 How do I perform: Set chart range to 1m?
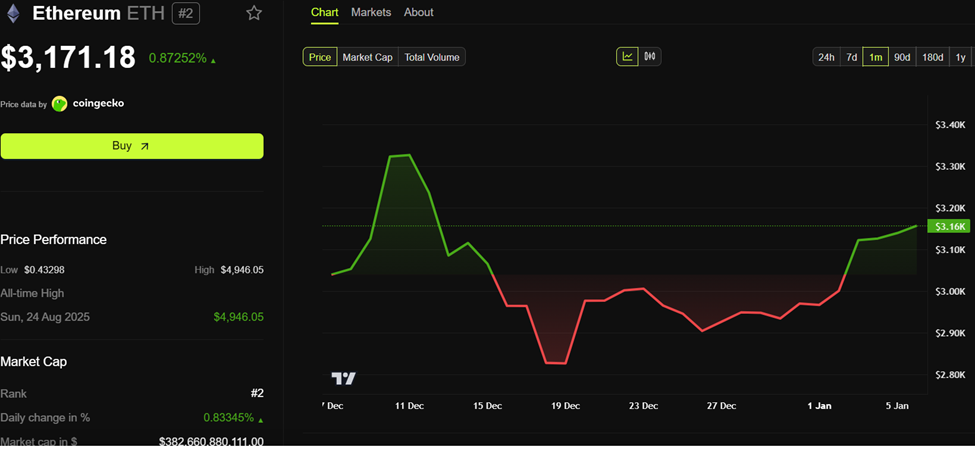click(x=876, y=57)
